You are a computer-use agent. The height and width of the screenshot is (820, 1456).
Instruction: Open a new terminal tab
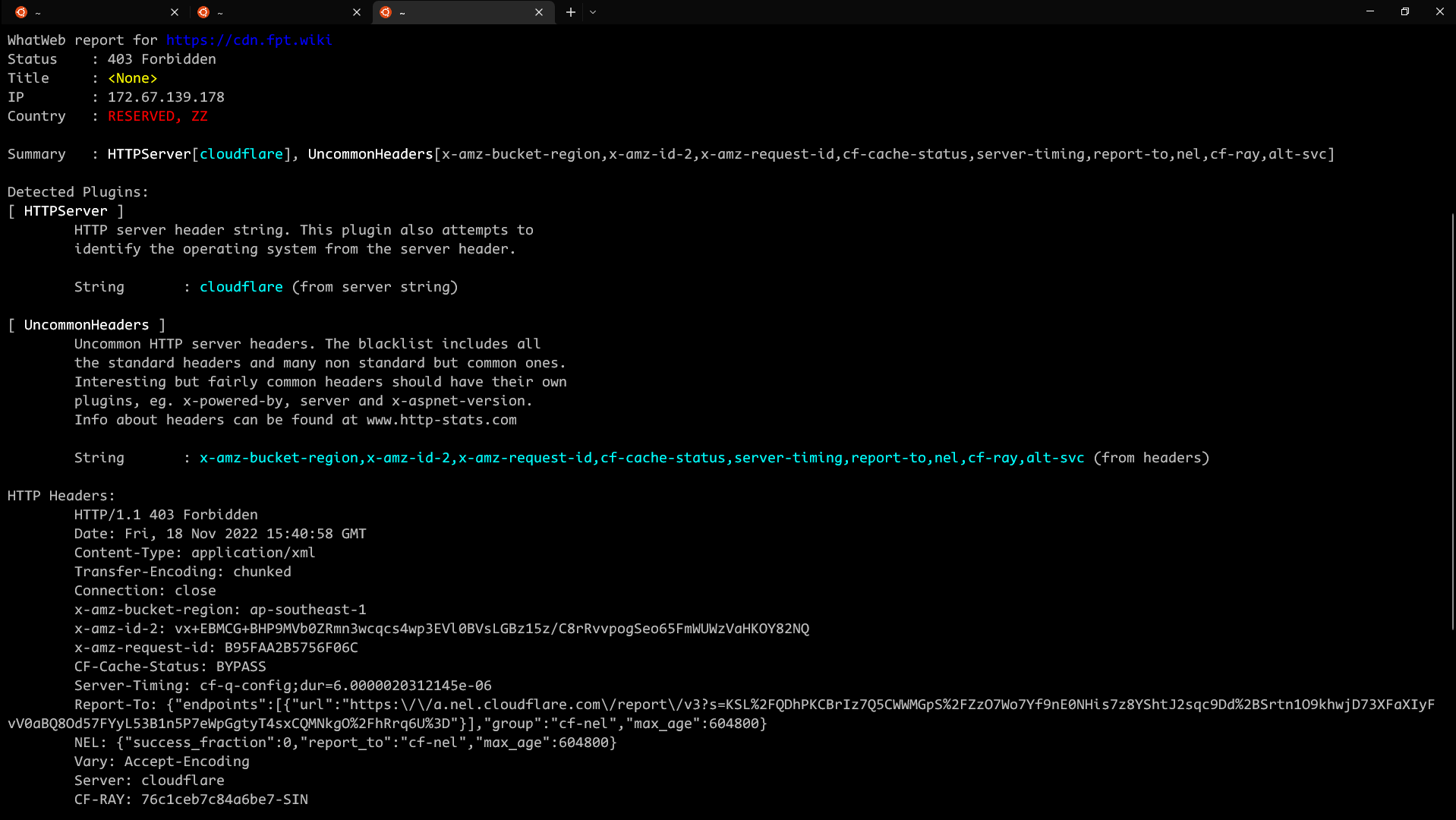(571, 12)
